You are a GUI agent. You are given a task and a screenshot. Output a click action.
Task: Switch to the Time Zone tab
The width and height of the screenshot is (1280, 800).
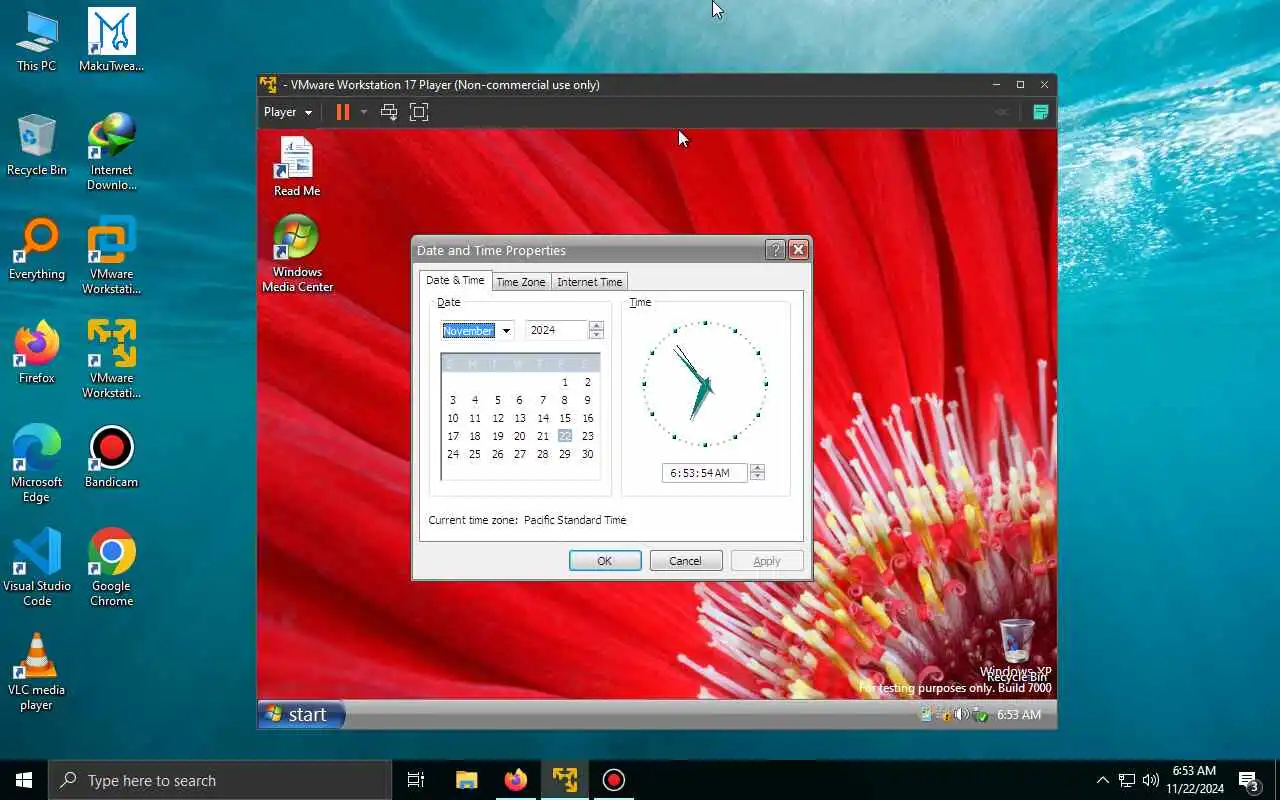coord(521,282)
